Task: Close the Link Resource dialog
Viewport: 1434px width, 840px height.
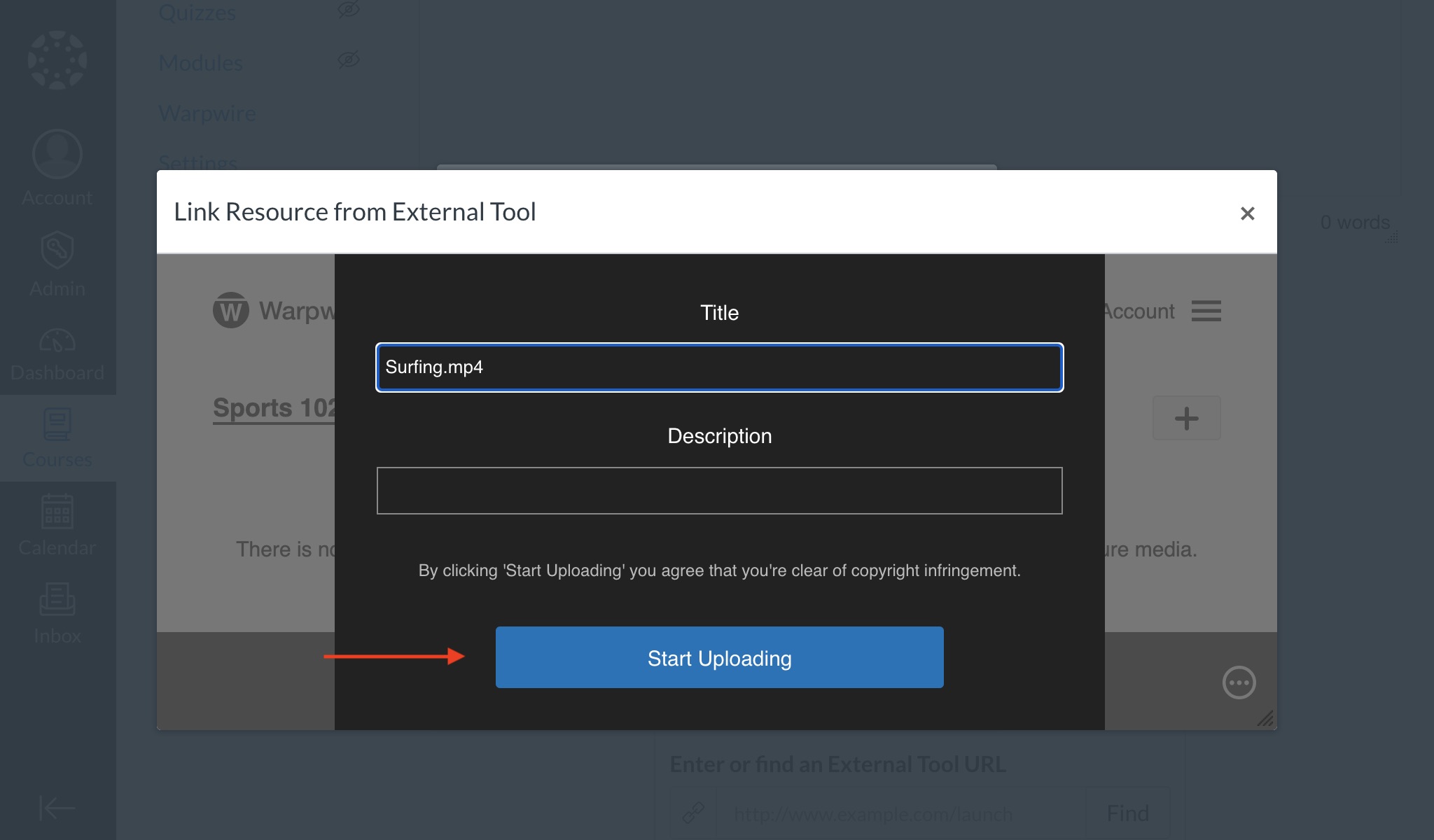Action: click(1247, 213)
